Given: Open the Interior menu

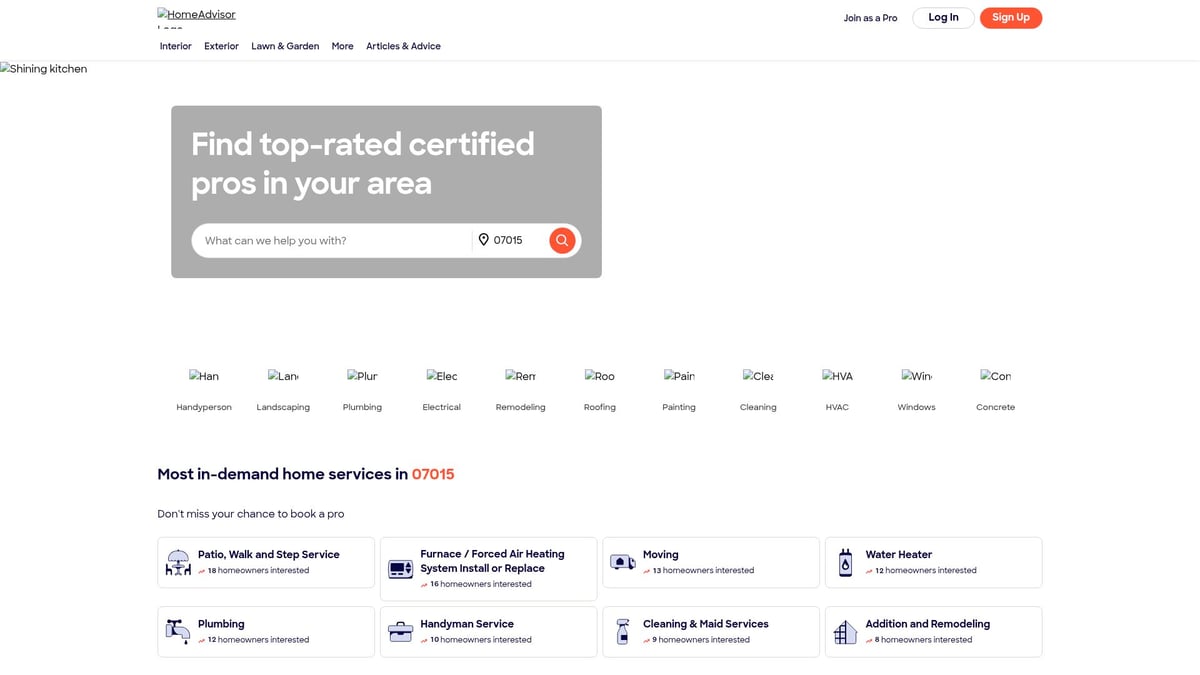Looking at the screenshot, I should pyautogui.click(x=175, y=46).
